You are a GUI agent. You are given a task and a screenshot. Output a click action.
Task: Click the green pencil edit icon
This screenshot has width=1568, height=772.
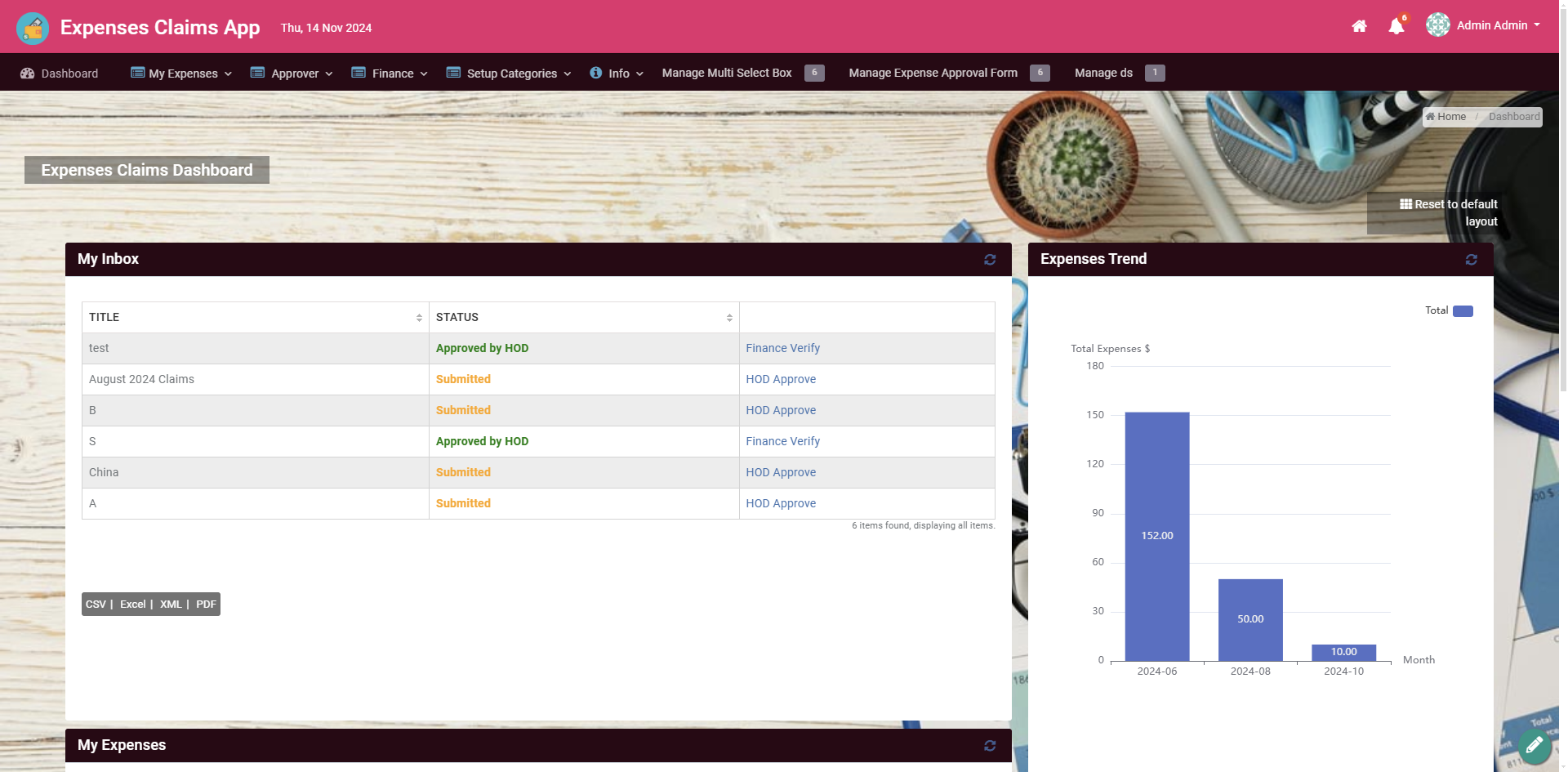(x=1535, y=745)
